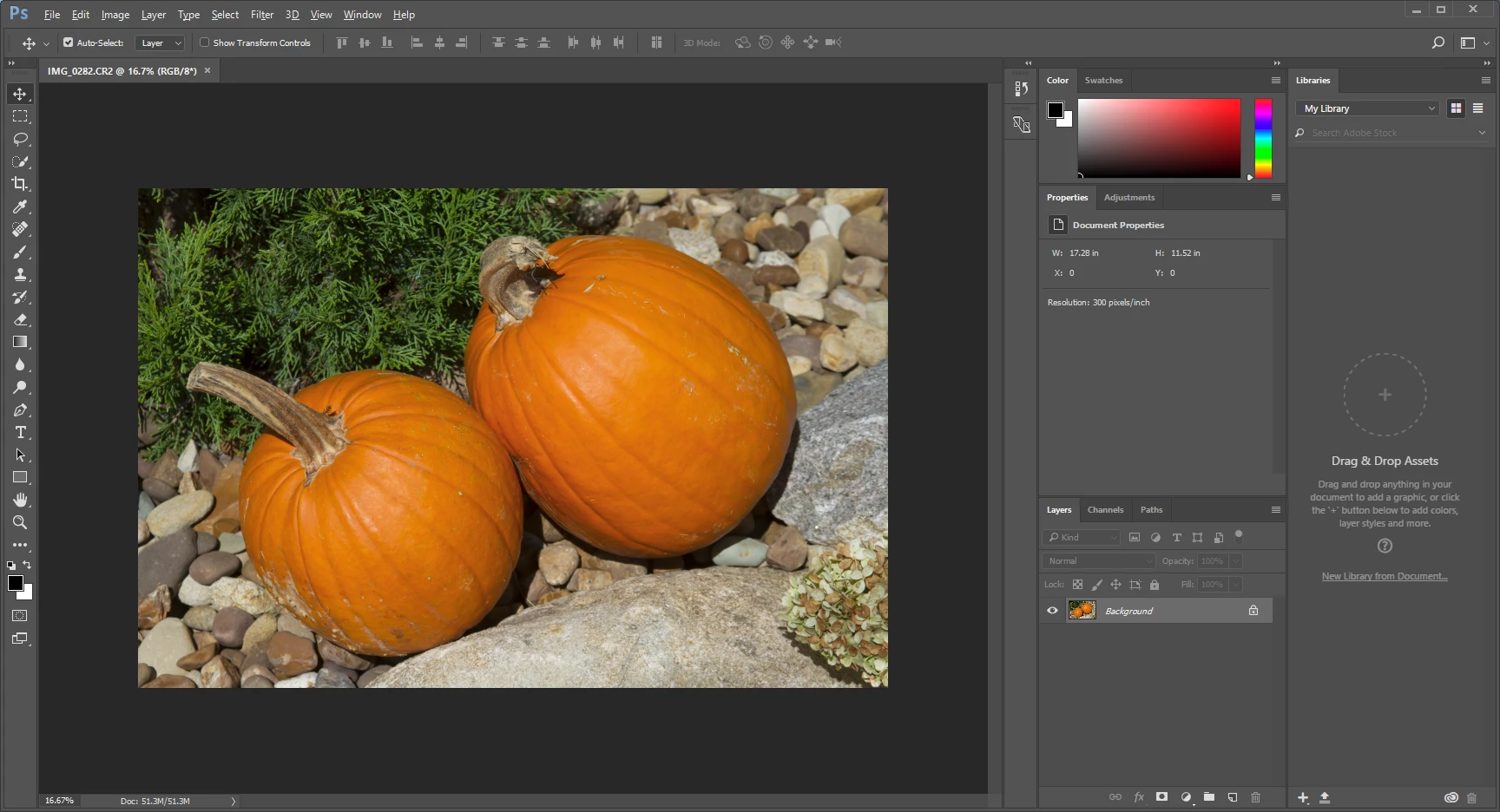Select the Lasso tool
The height and width of the screenshot is (812, 1500).
pos(20,139)
